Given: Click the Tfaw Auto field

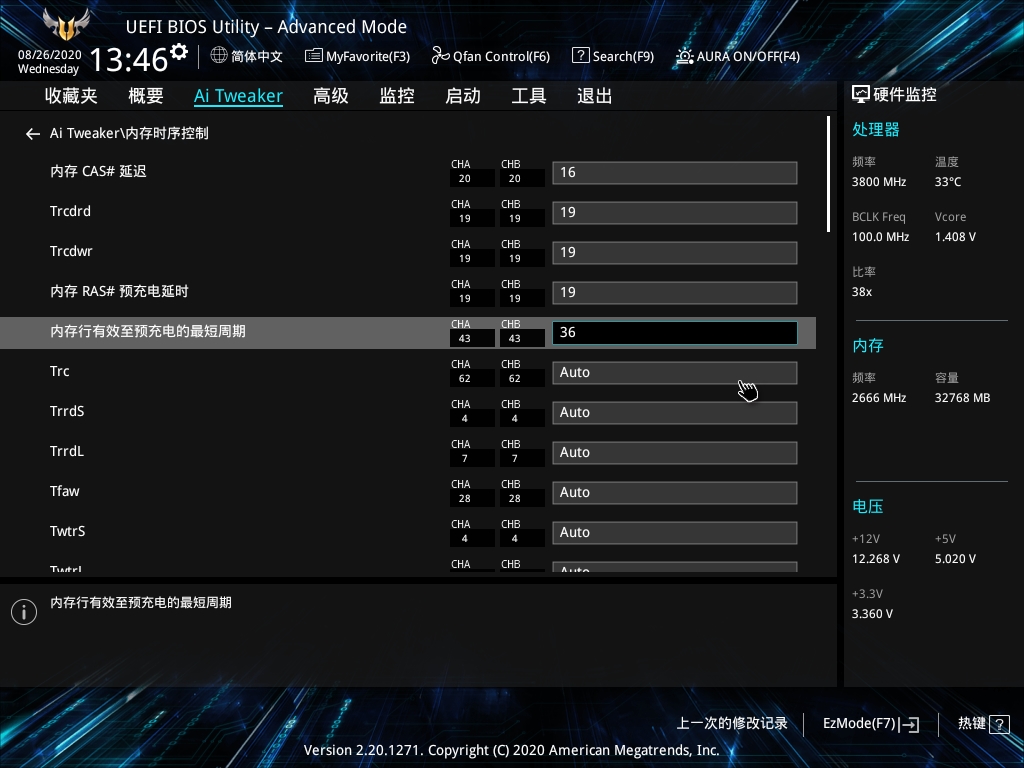Looking at the screenshot, I should (675, 492).
